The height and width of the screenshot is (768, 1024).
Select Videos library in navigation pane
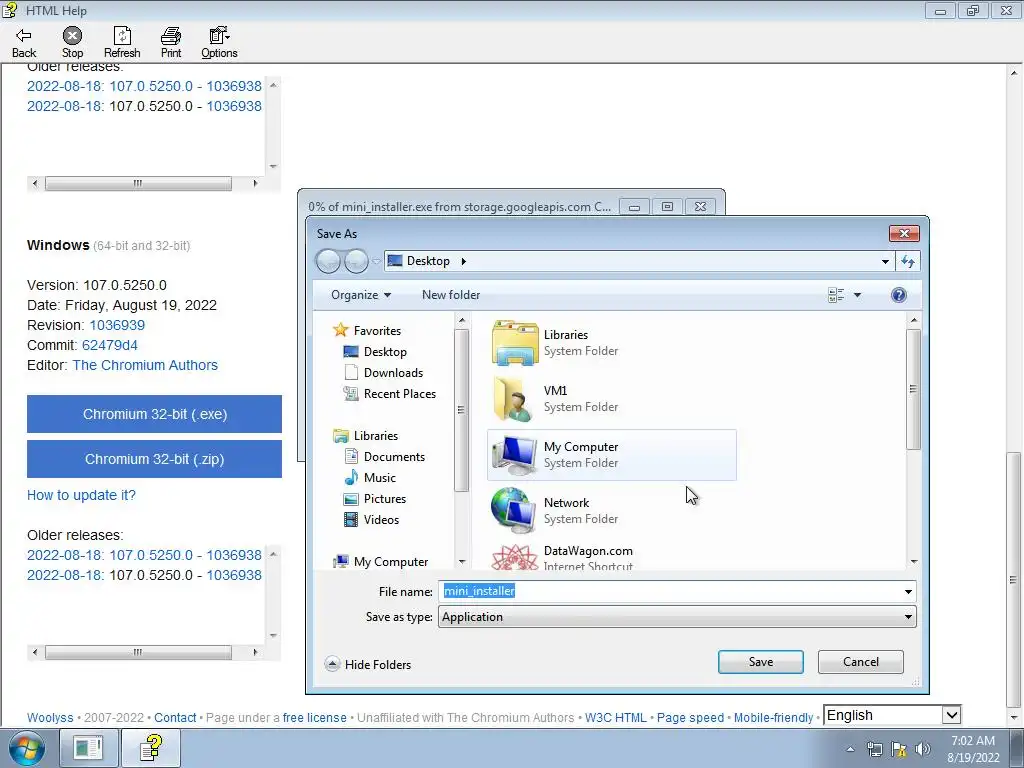tap(381, 520)
